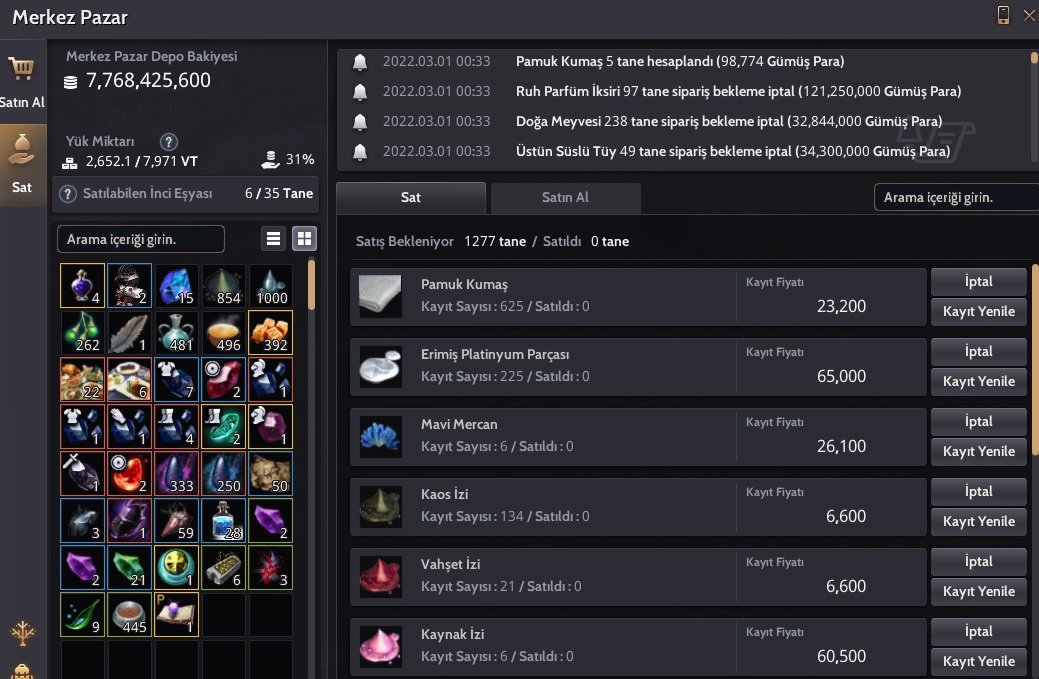
Task: Switch to the Satın Al tab
Action: (x=565, y=197)
